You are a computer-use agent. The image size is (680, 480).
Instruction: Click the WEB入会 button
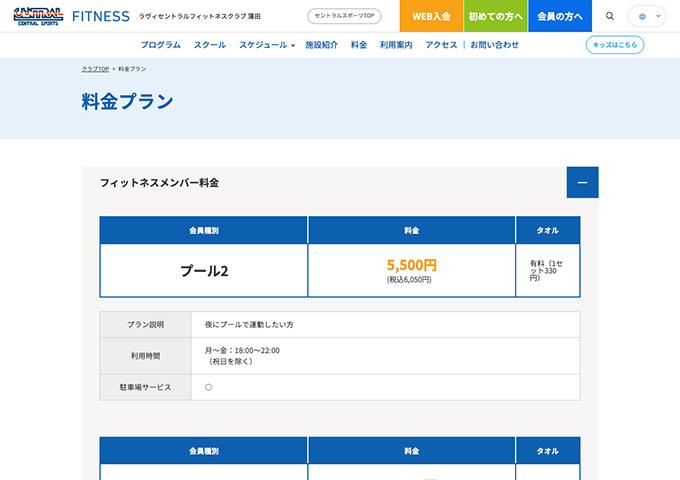click(x=431, y=16)
